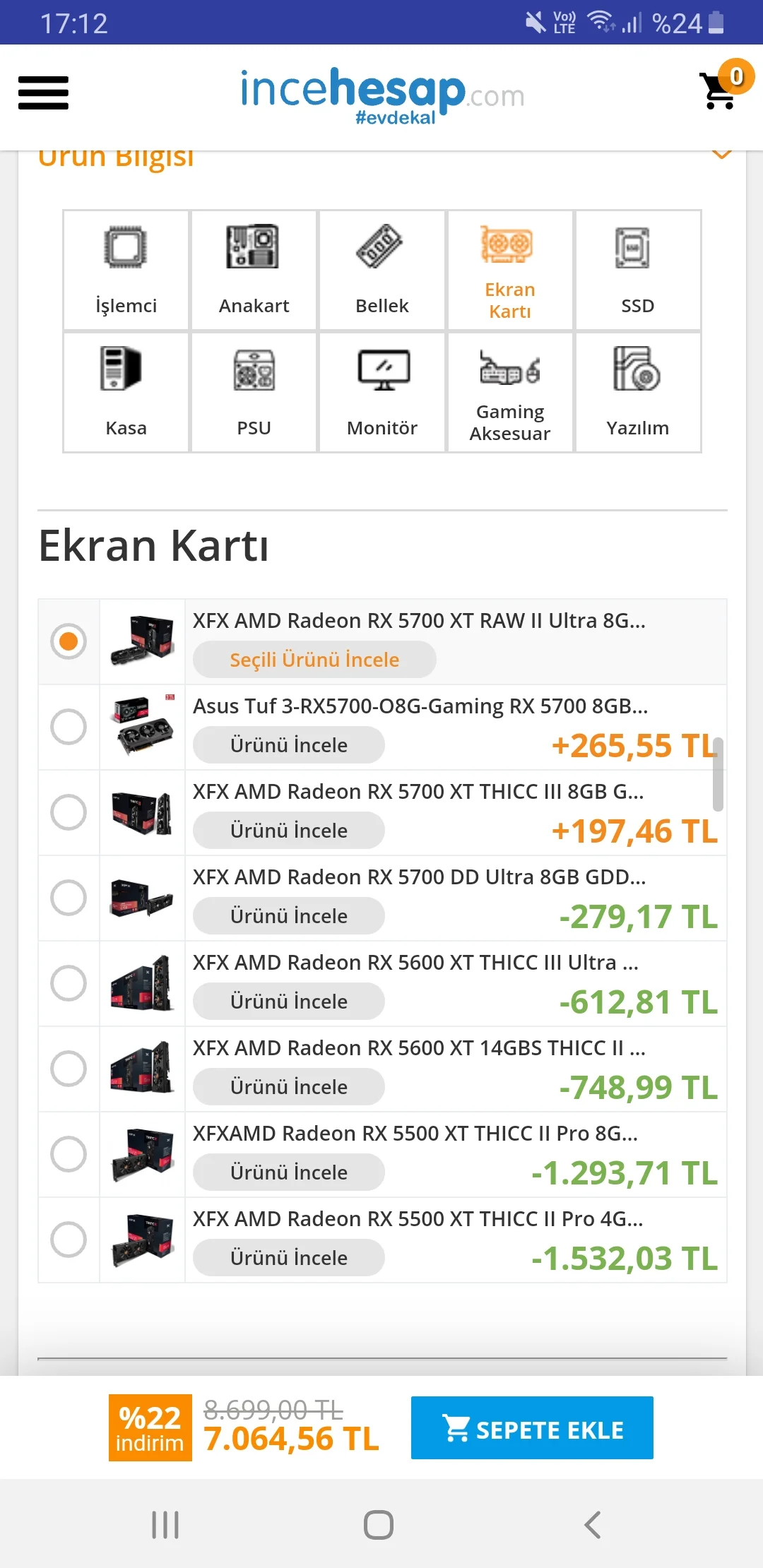The height and width of the screenshot is (1568, 763).
Task: Choose XFX RX 5700 XT THICC III radio
Action: 69,812
